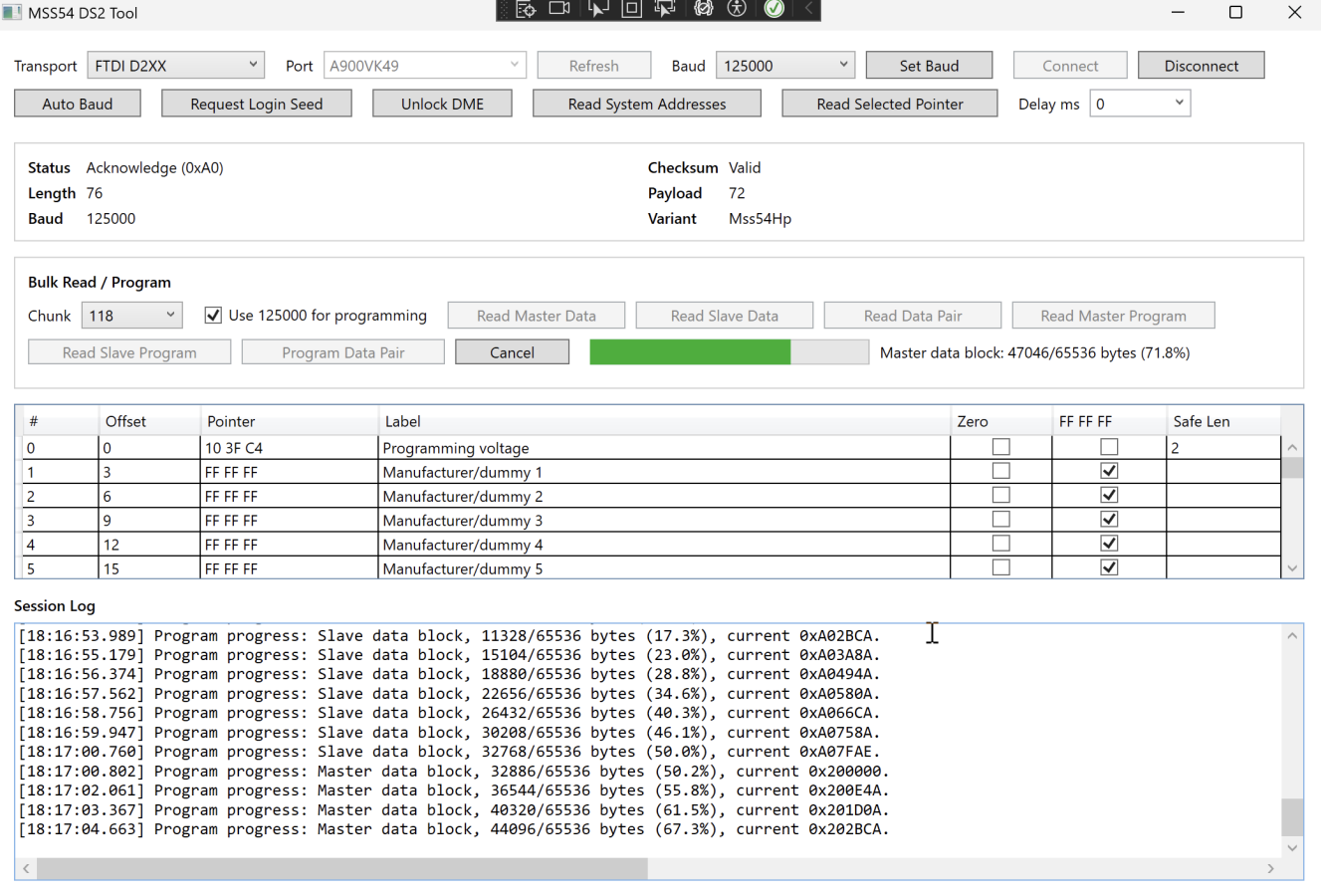Toggle the layout adorners square icon

point(631,9)
